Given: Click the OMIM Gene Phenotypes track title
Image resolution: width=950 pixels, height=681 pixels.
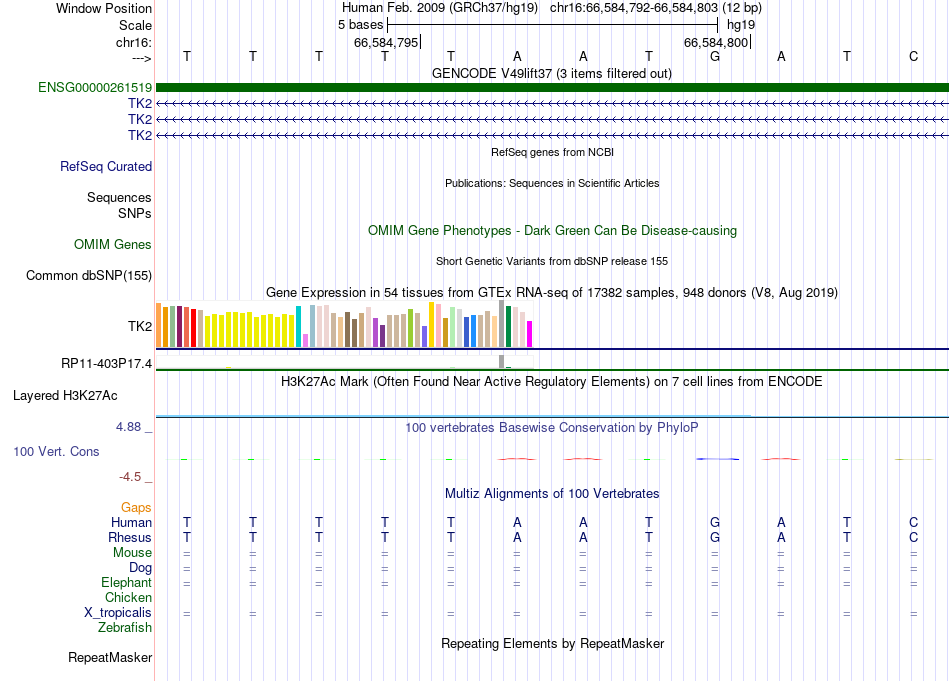Looking at the screenshot, I should point(552,231).
